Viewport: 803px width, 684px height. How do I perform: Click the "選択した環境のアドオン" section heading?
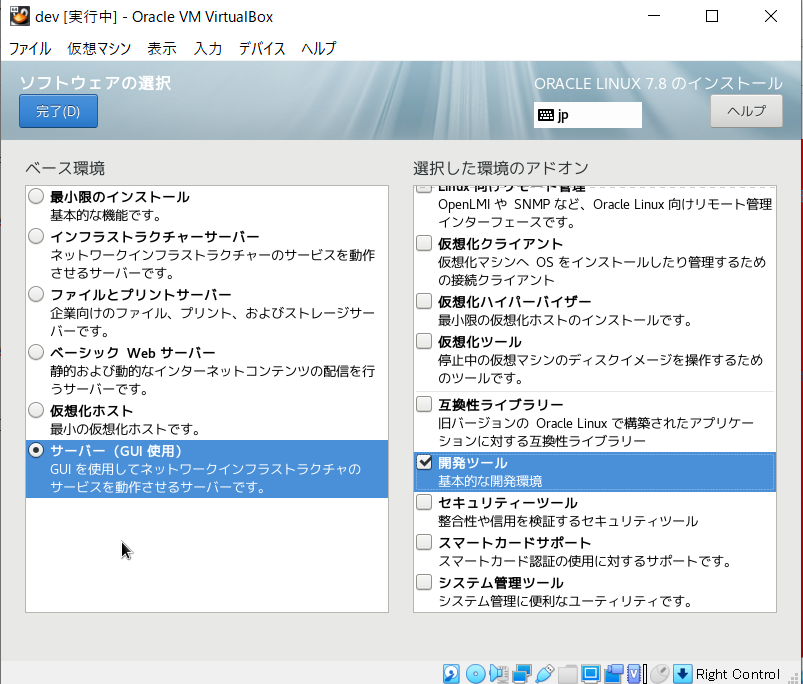(x=501, y=168)
